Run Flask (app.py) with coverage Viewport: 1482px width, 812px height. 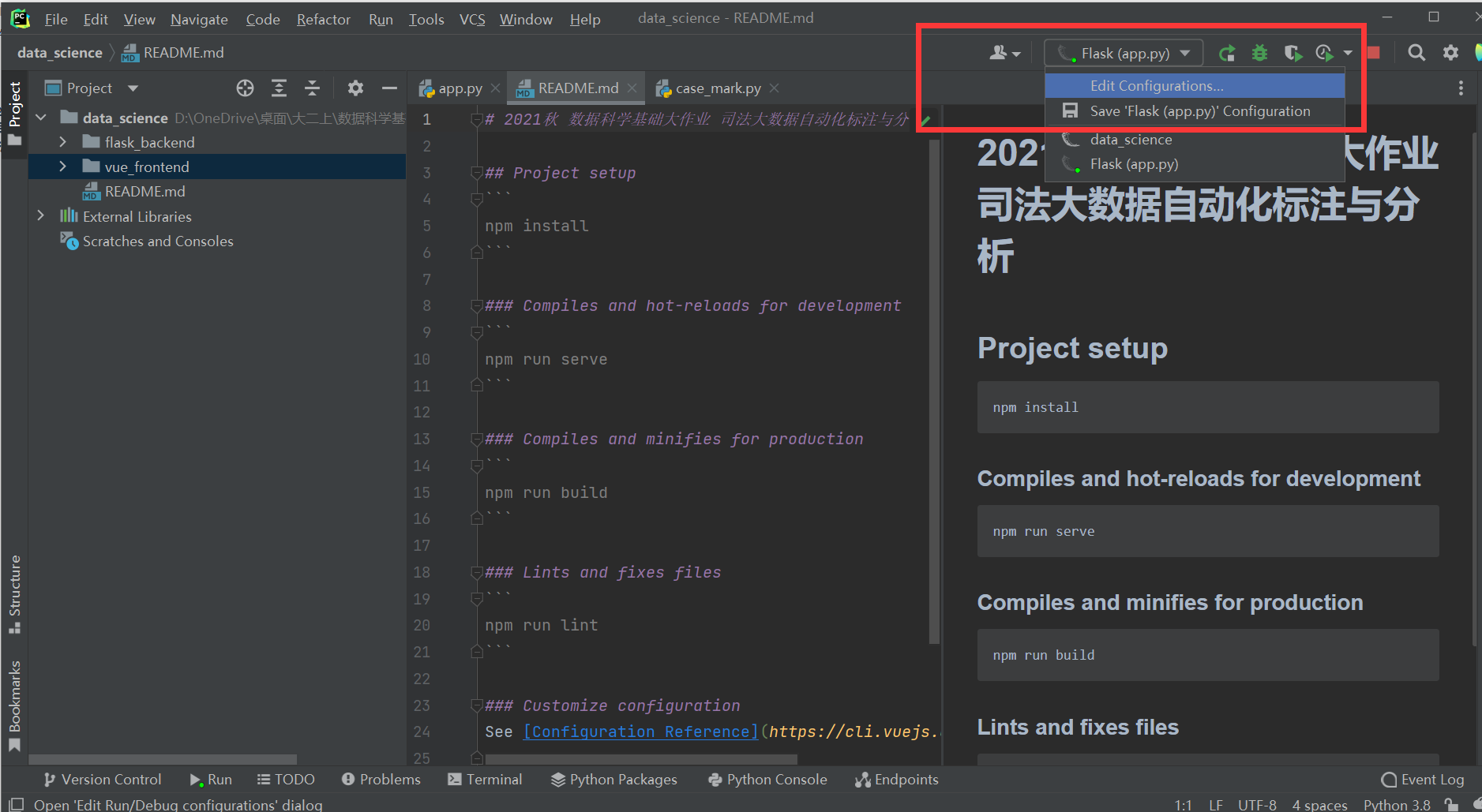[1293, 53]
